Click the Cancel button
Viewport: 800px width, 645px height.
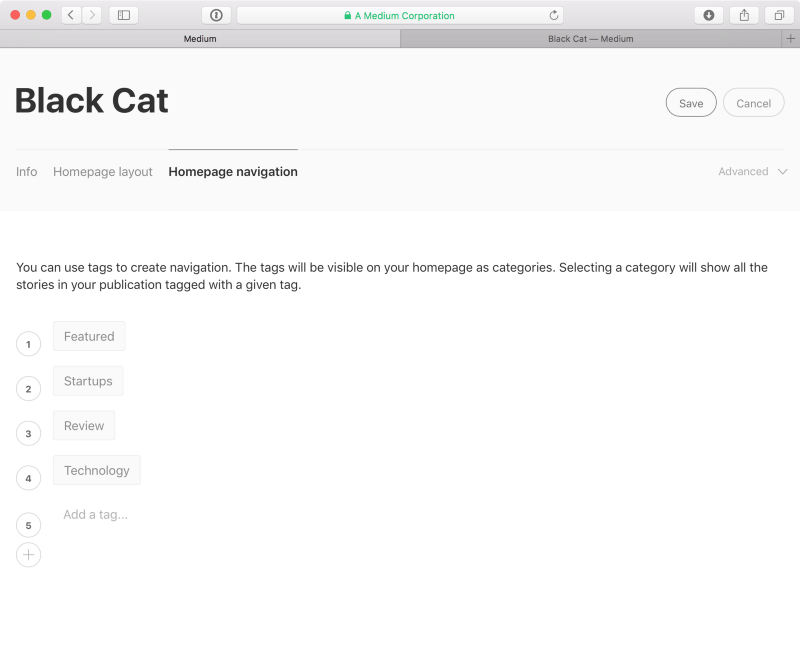tap(753, 103)
